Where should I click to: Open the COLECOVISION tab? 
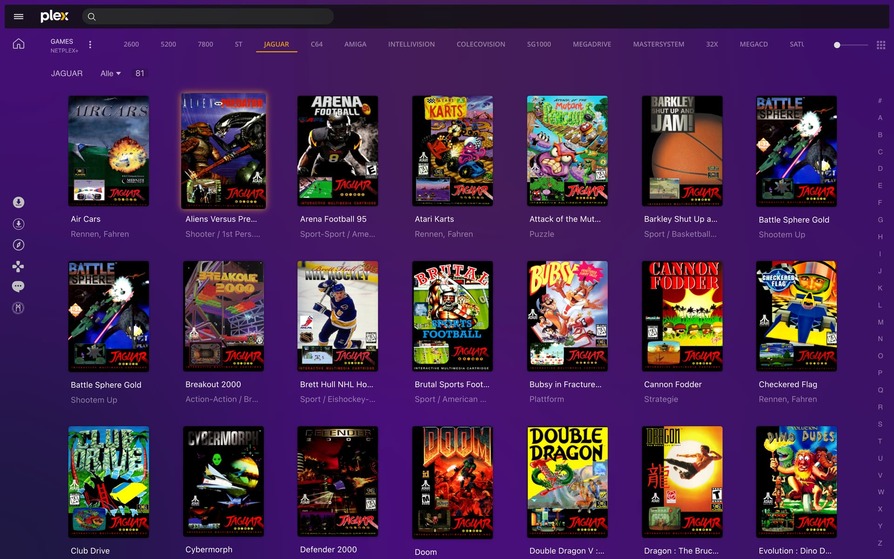click(481, 44)
